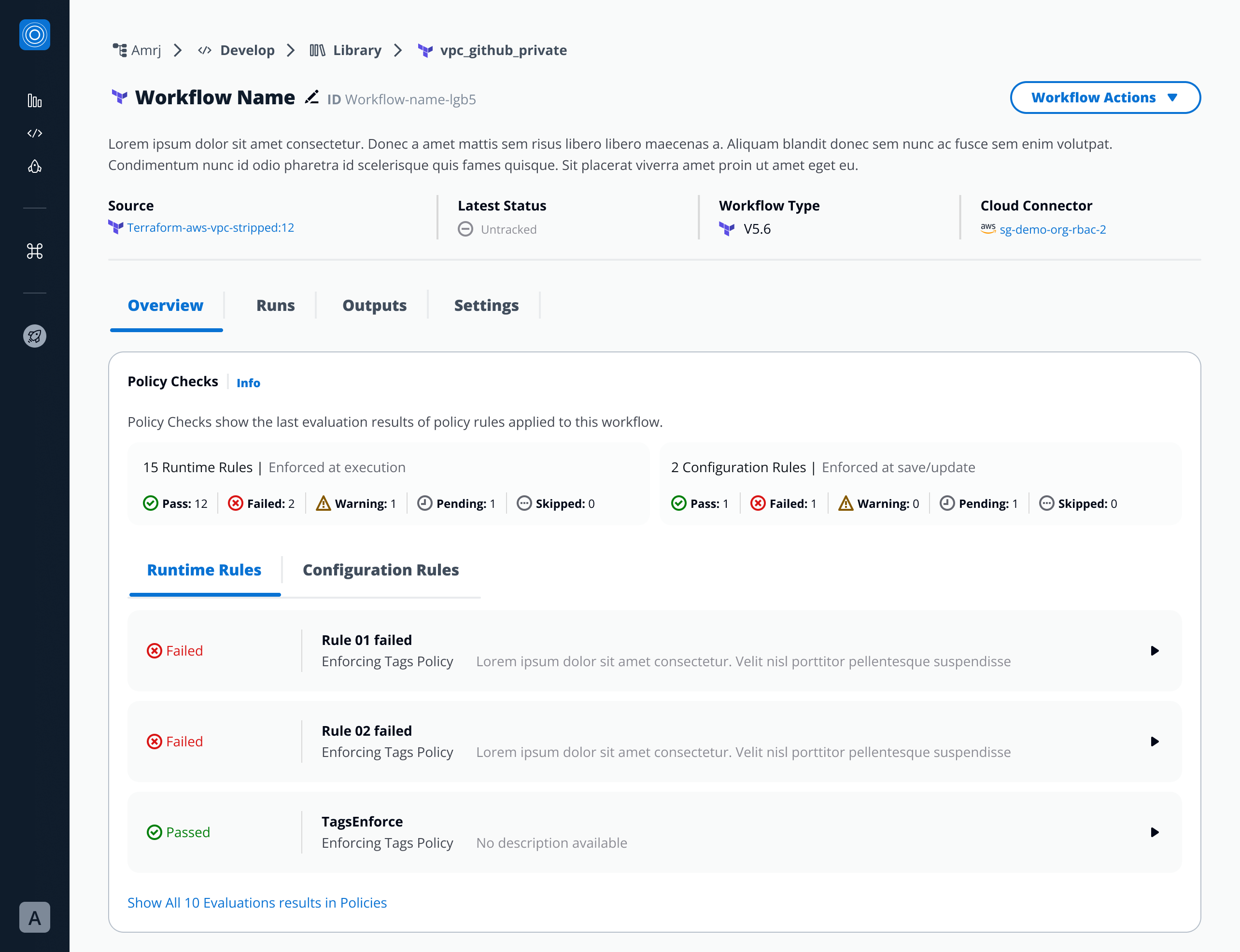
Task: Open the Develop code icon in sidebar
Action: click(x=35, y=133)
